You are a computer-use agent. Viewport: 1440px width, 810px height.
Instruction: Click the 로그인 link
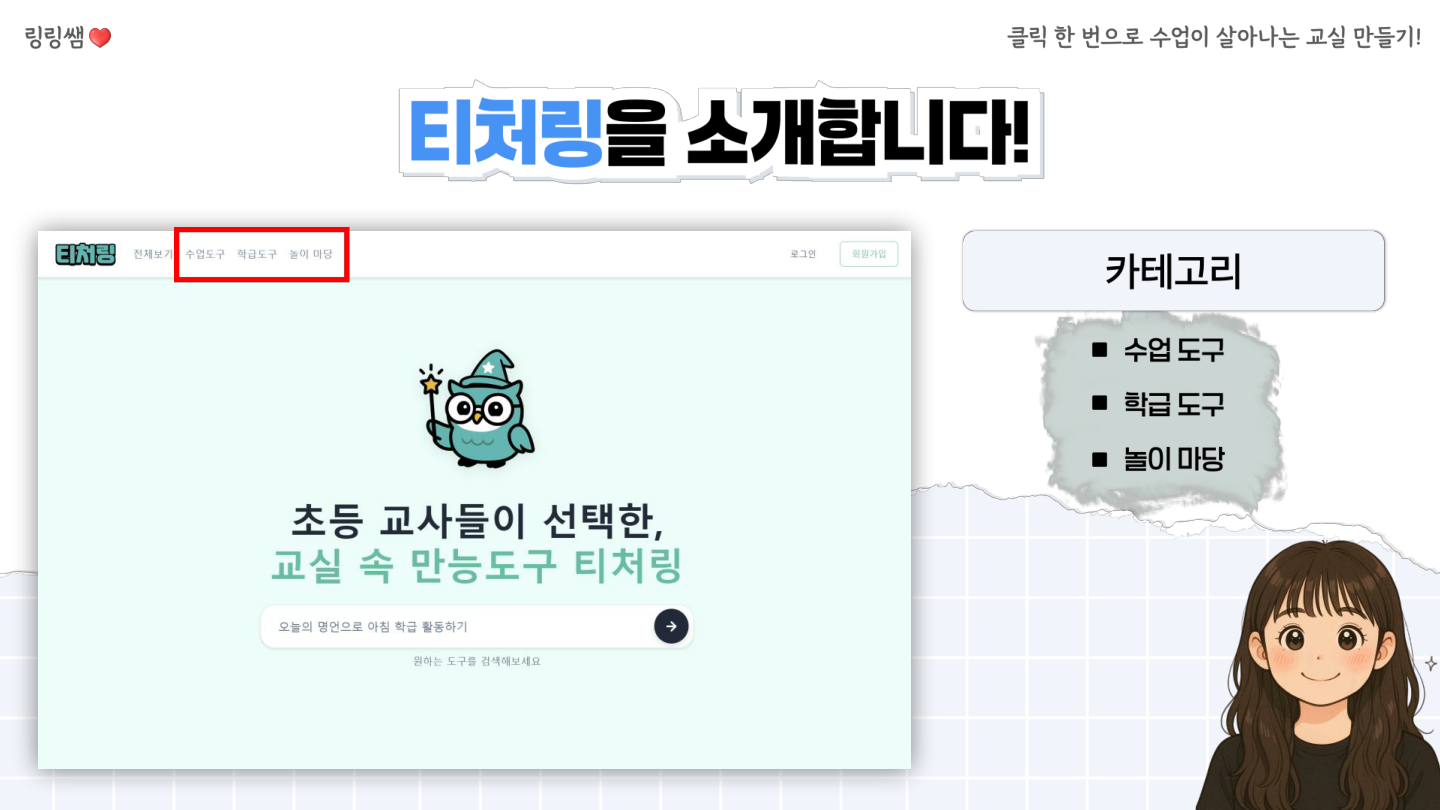pos(803,254)
